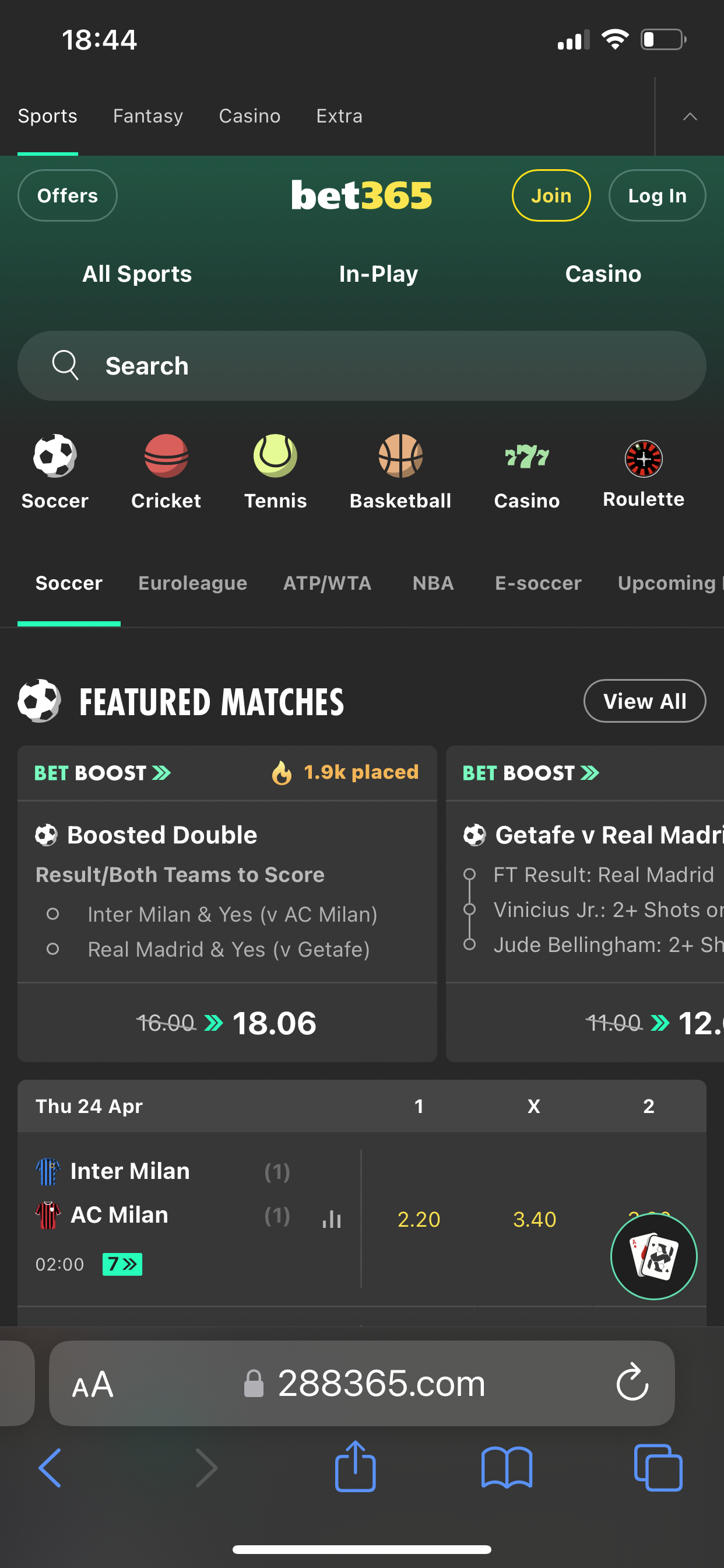Viewport: 724px width, 1568px height.
Task: Open the Roulette wheel icon
Action: coord(643,459)
